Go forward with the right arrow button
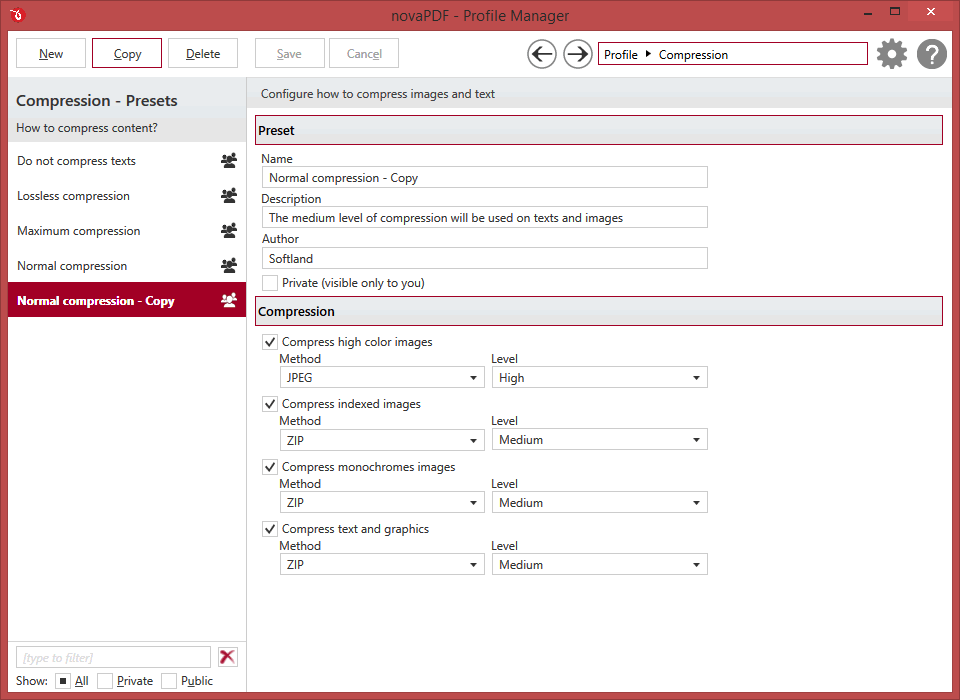This screenshot has width=960, height=700. point(577,54)
